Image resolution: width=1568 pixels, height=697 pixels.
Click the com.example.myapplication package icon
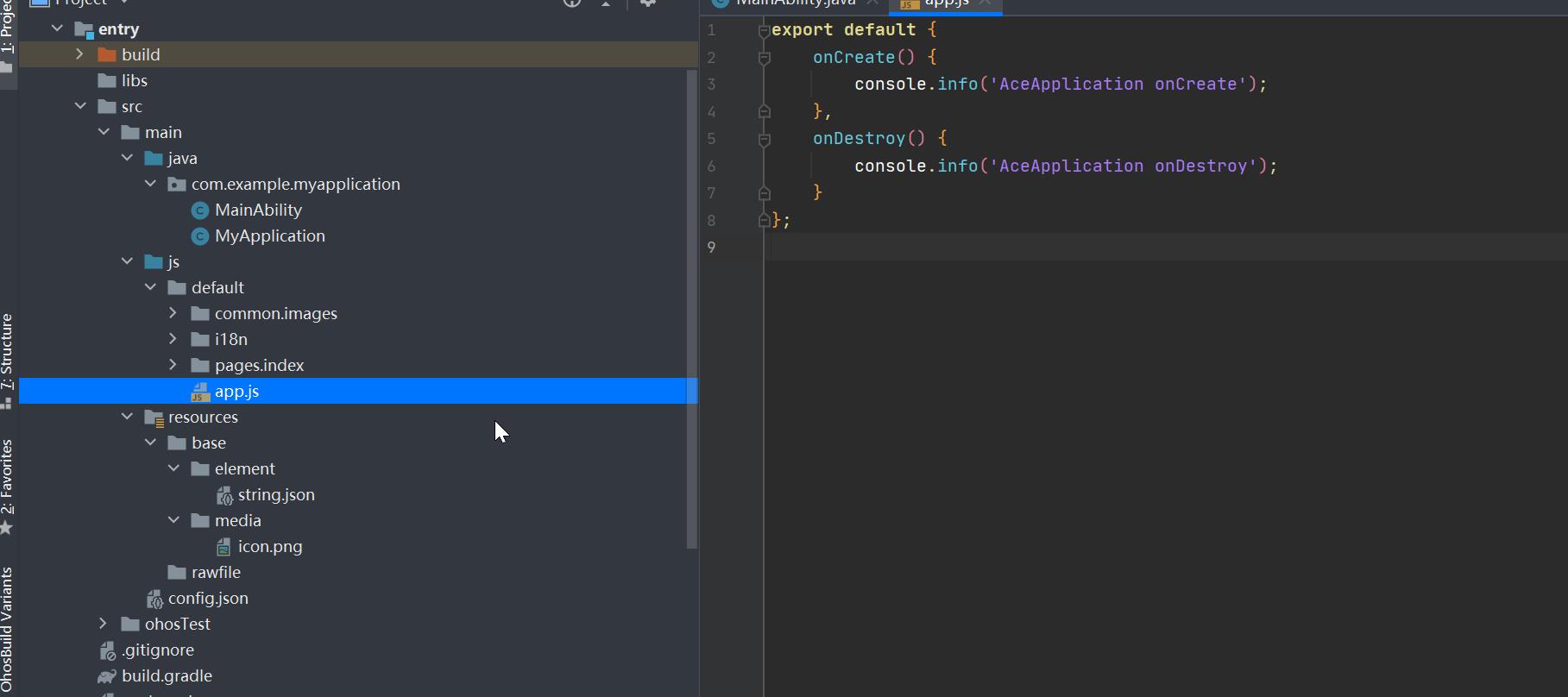(x=177, y=184)
